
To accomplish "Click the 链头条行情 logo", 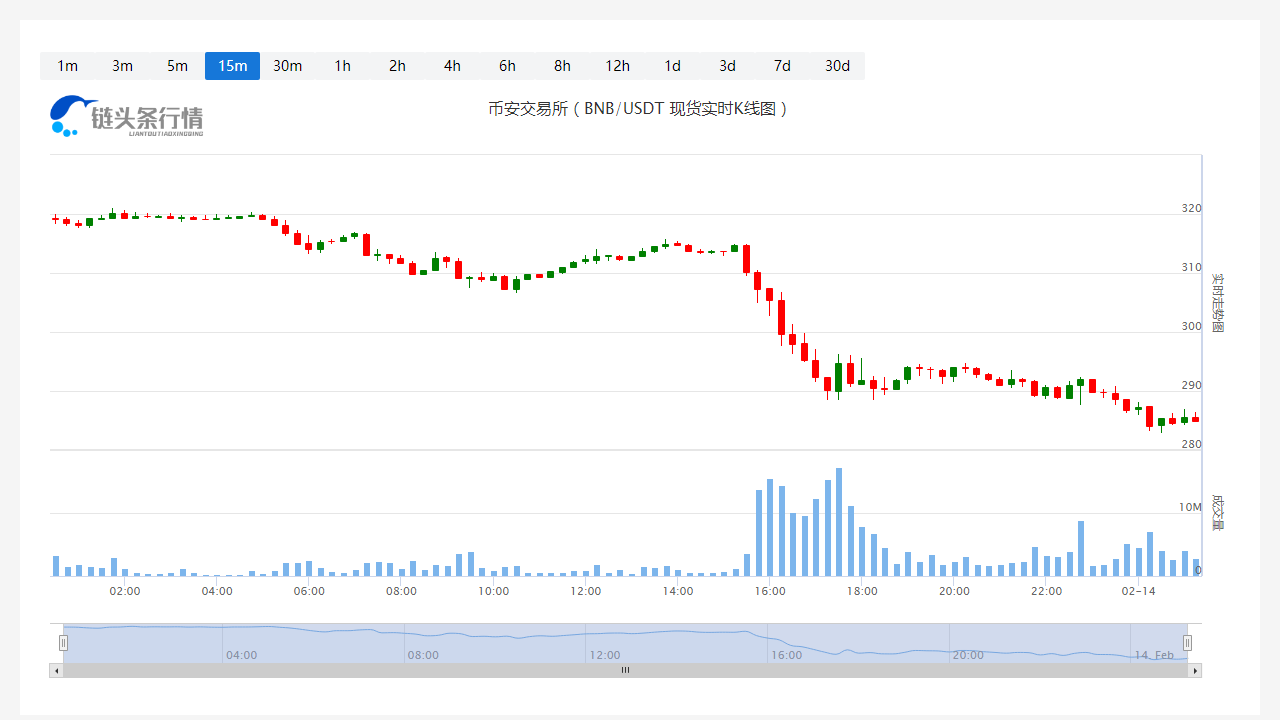I will (x=127, y=116).
